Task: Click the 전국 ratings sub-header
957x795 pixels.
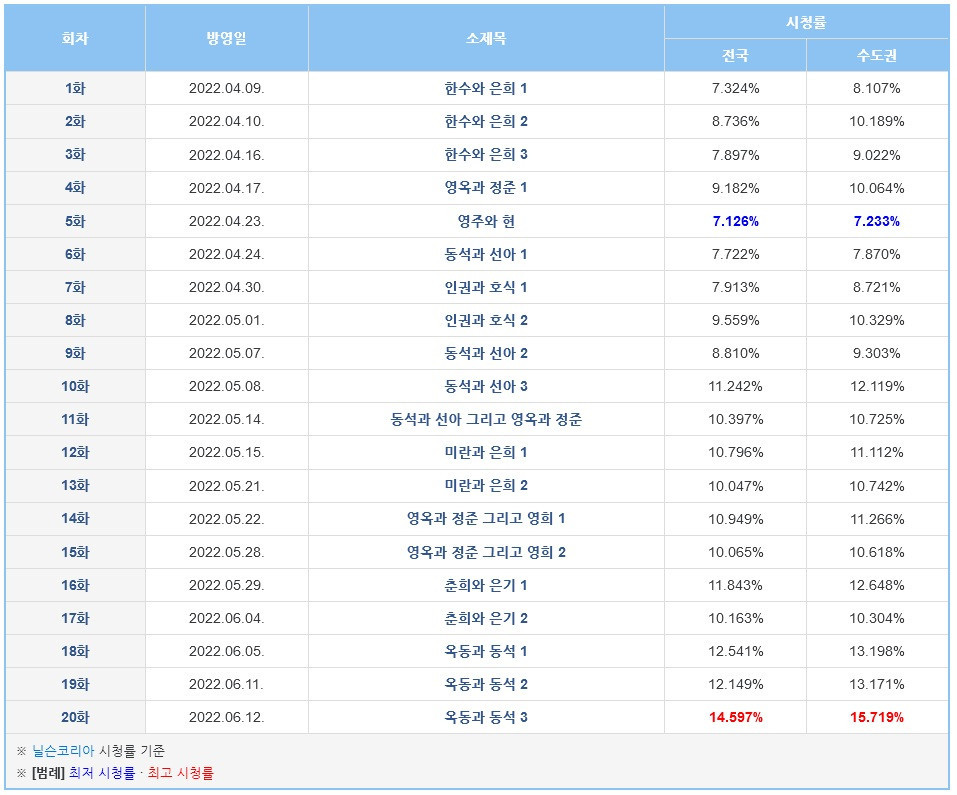Action: tap(735, 55)
